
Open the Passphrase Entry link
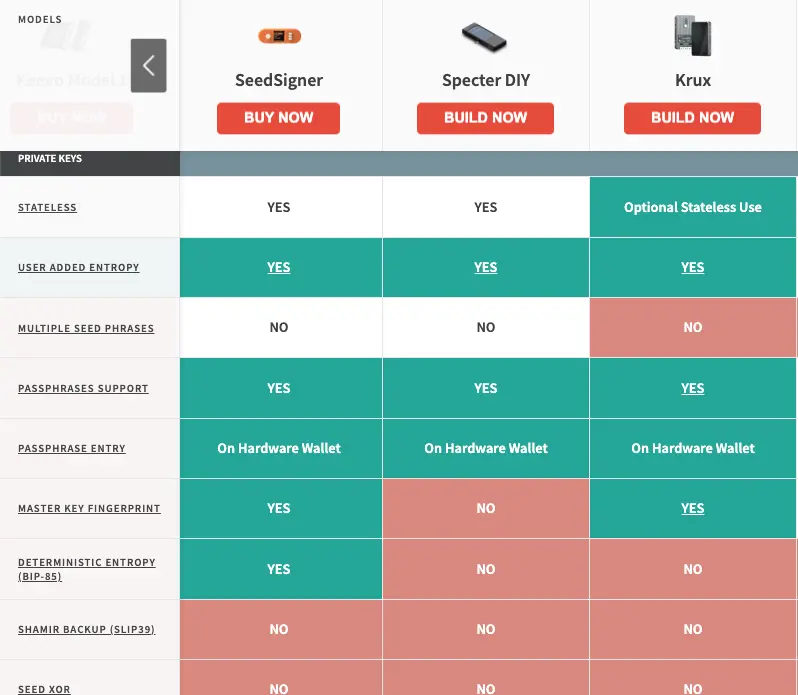72,449
